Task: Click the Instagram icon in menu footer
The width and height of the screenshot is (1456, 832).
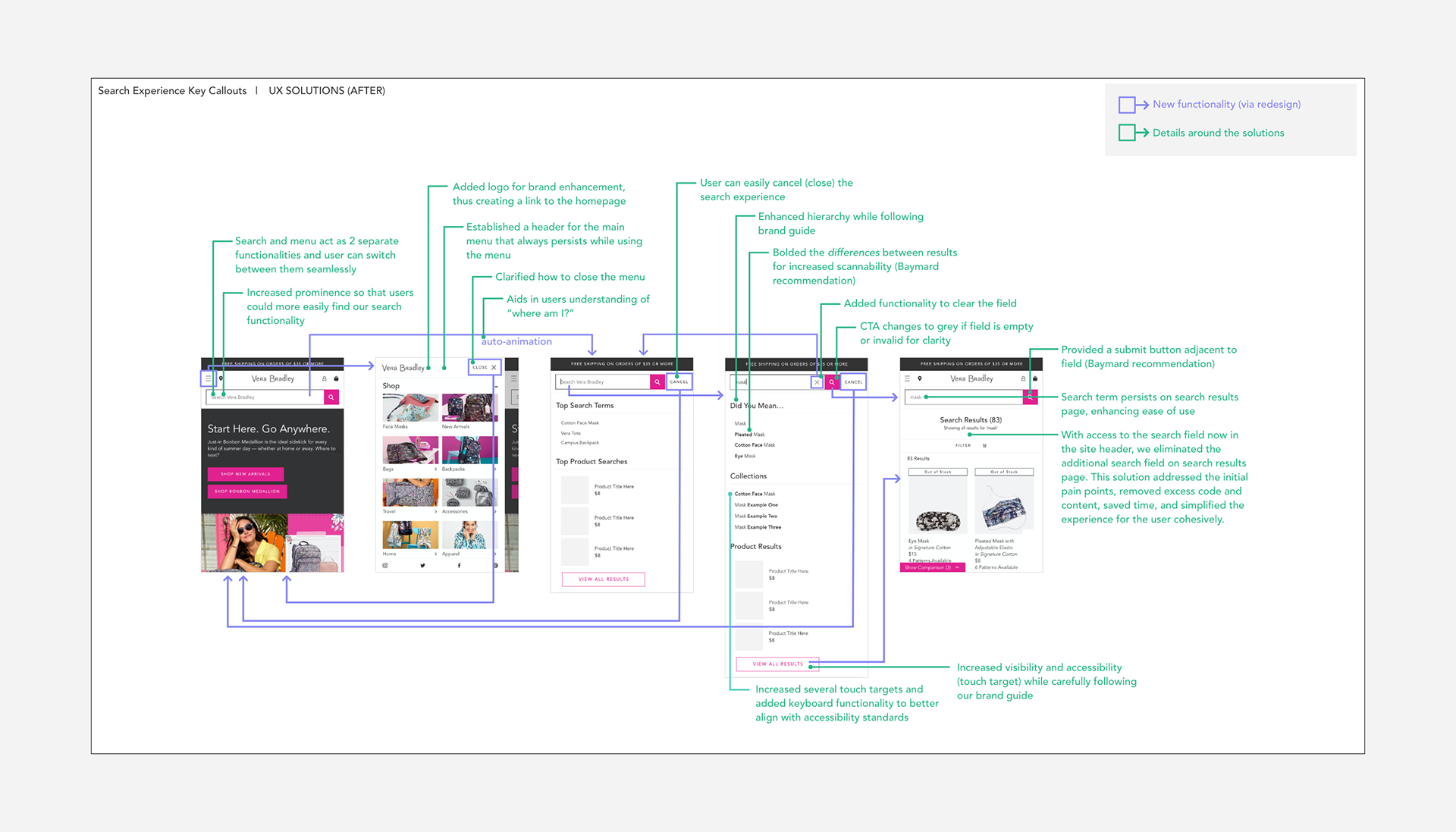Action: click(385, 566)
